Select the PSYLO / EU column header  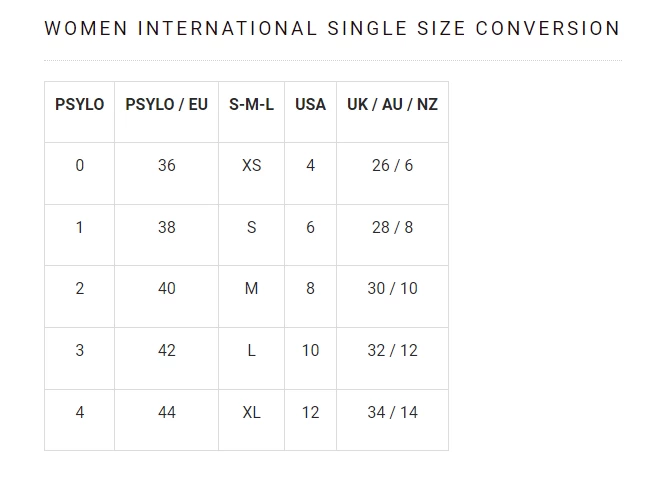tap(167, 105)
